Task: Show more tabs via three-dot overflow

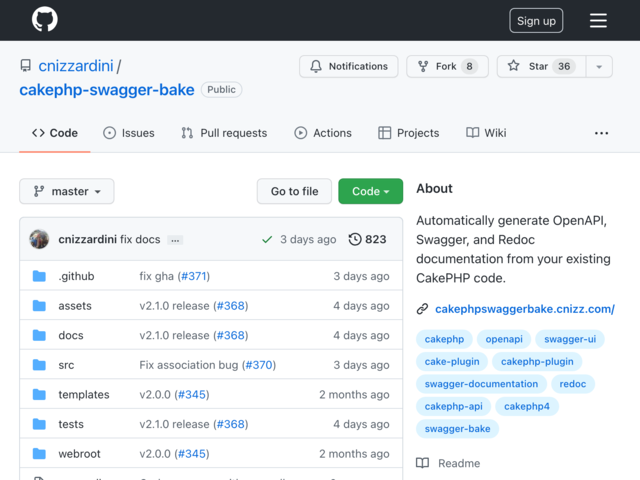Action: (601, 133)
